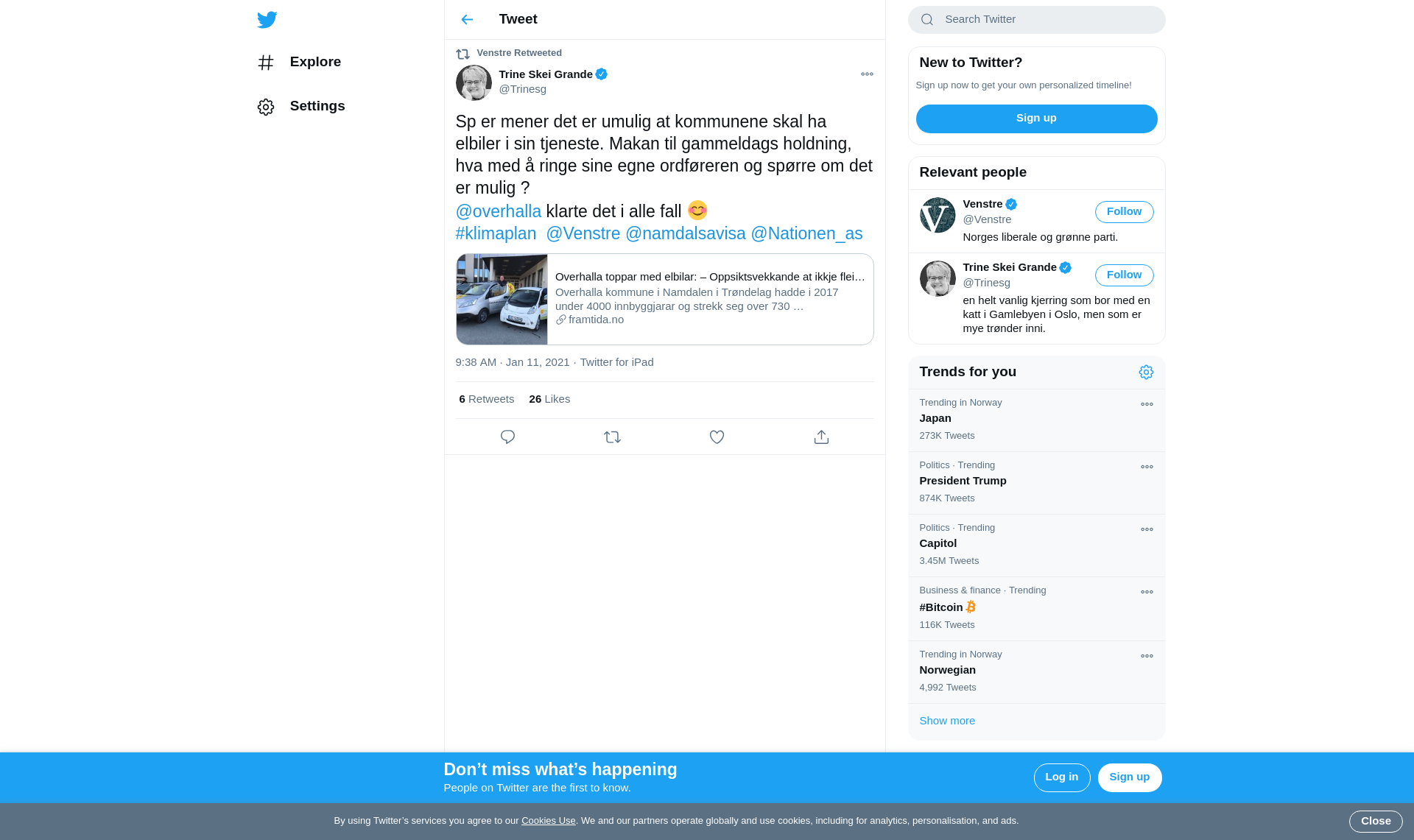The height and width of the screenshot is (840, 1414).
Task: Expand options for the #Bitcoin trend
Action: pyautogui.click(x=1147, y=592)
